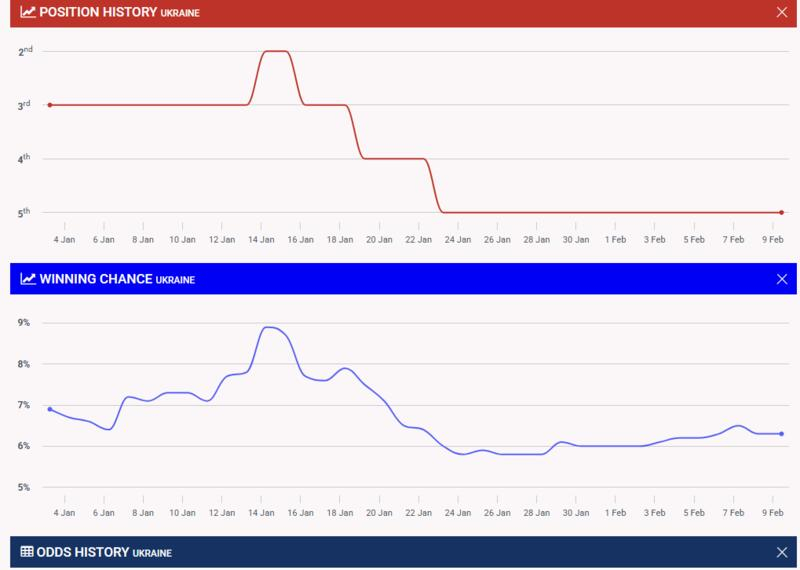800x570 pixels.
Task: Select the last blue data point on Winning Chance chart
Action: pyautogui.click(x=781, y=434)
